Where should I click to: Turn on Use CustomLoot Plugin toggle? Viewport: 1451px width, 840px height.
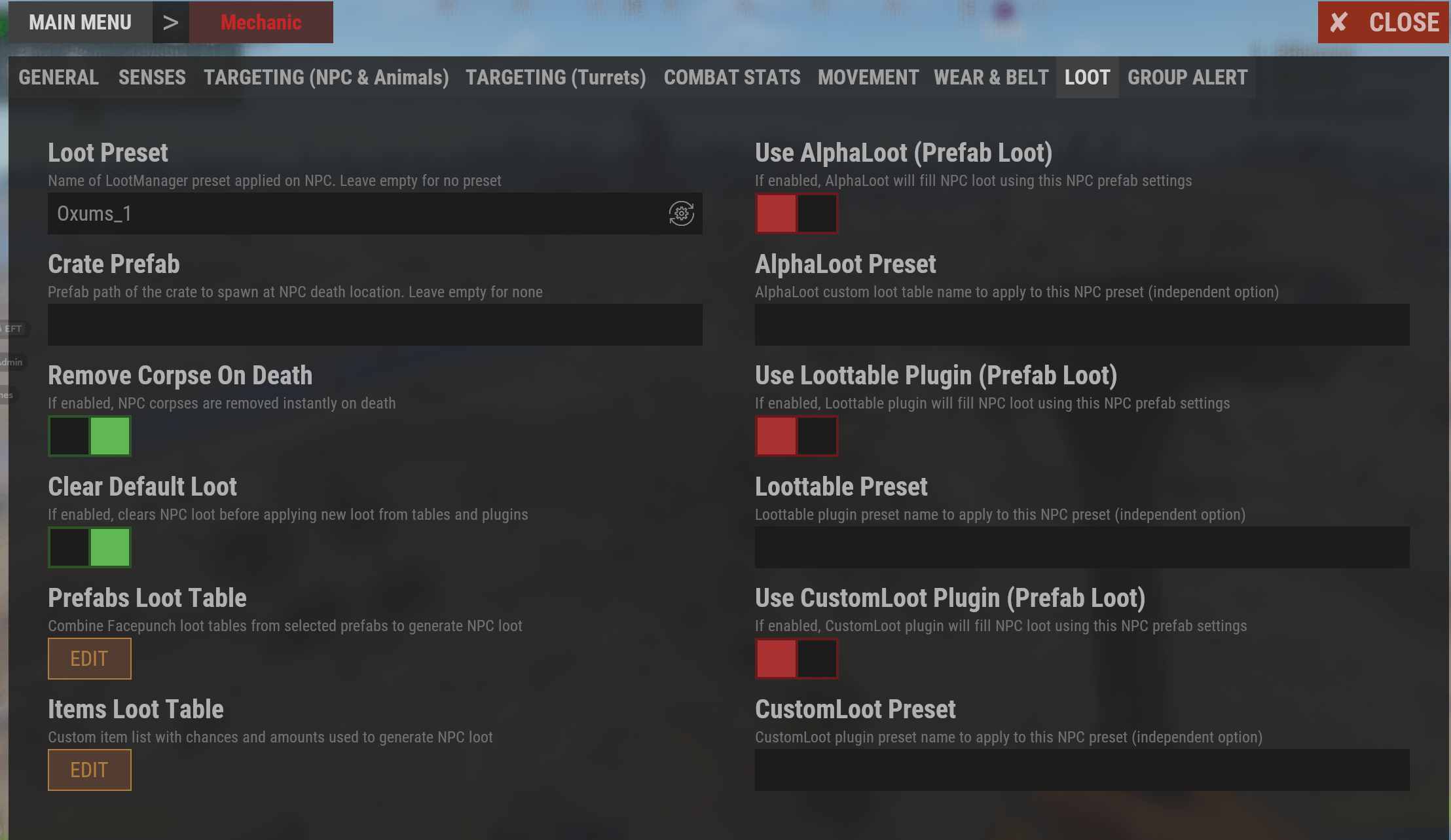(797, 659)
